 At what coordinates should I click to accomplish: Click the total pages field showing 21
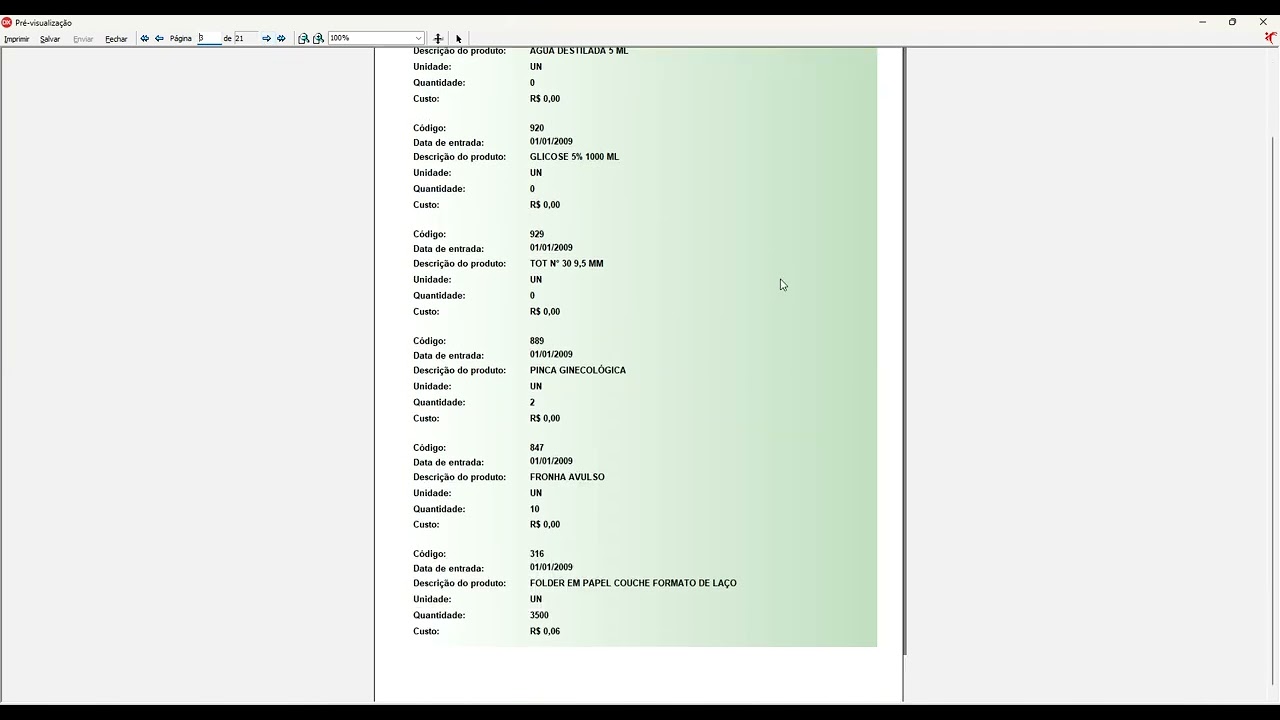pos(246,38)
